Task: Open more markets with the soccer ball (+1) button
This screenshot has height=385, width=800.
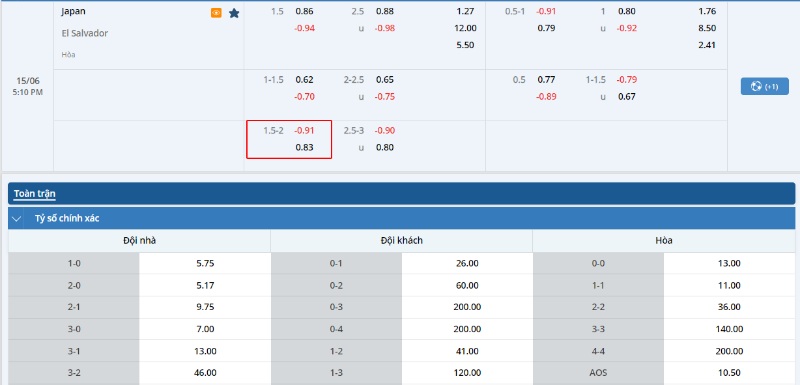Action: 764,87
